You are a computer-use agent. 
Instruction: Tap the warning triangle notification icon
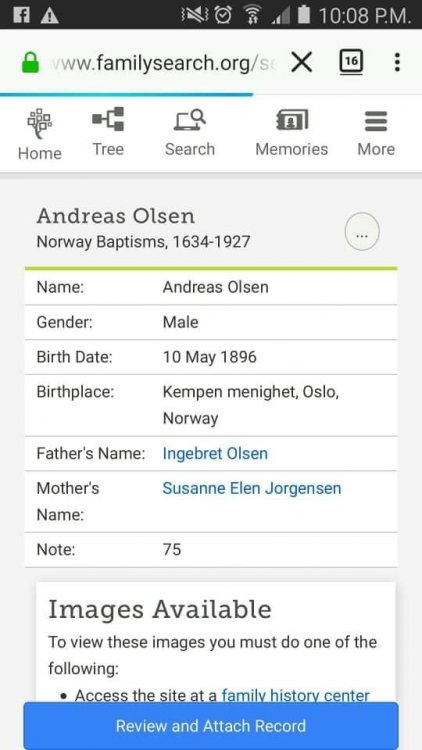click(x=50, y=15)
